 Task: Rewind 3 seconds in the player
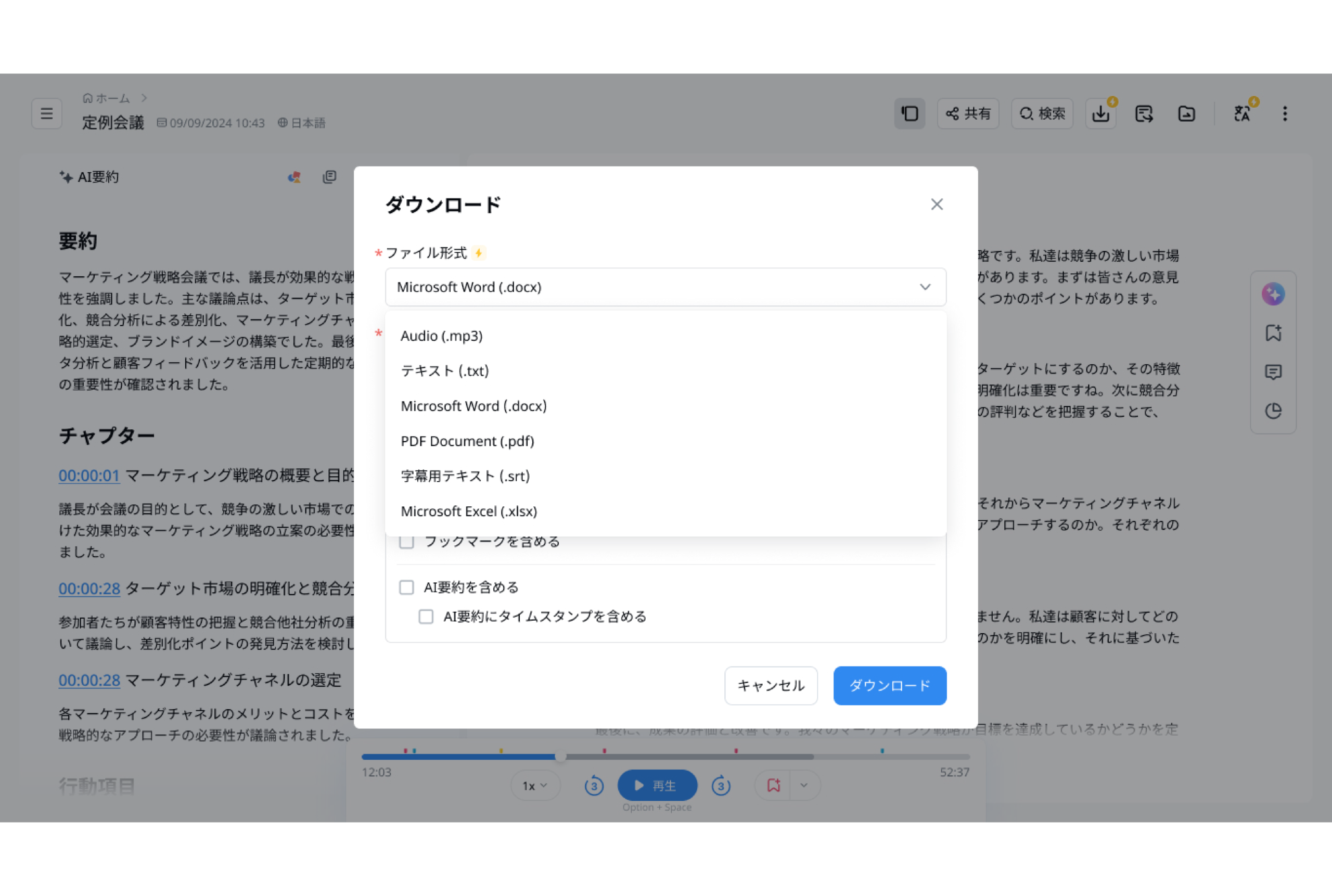point(594,786)
